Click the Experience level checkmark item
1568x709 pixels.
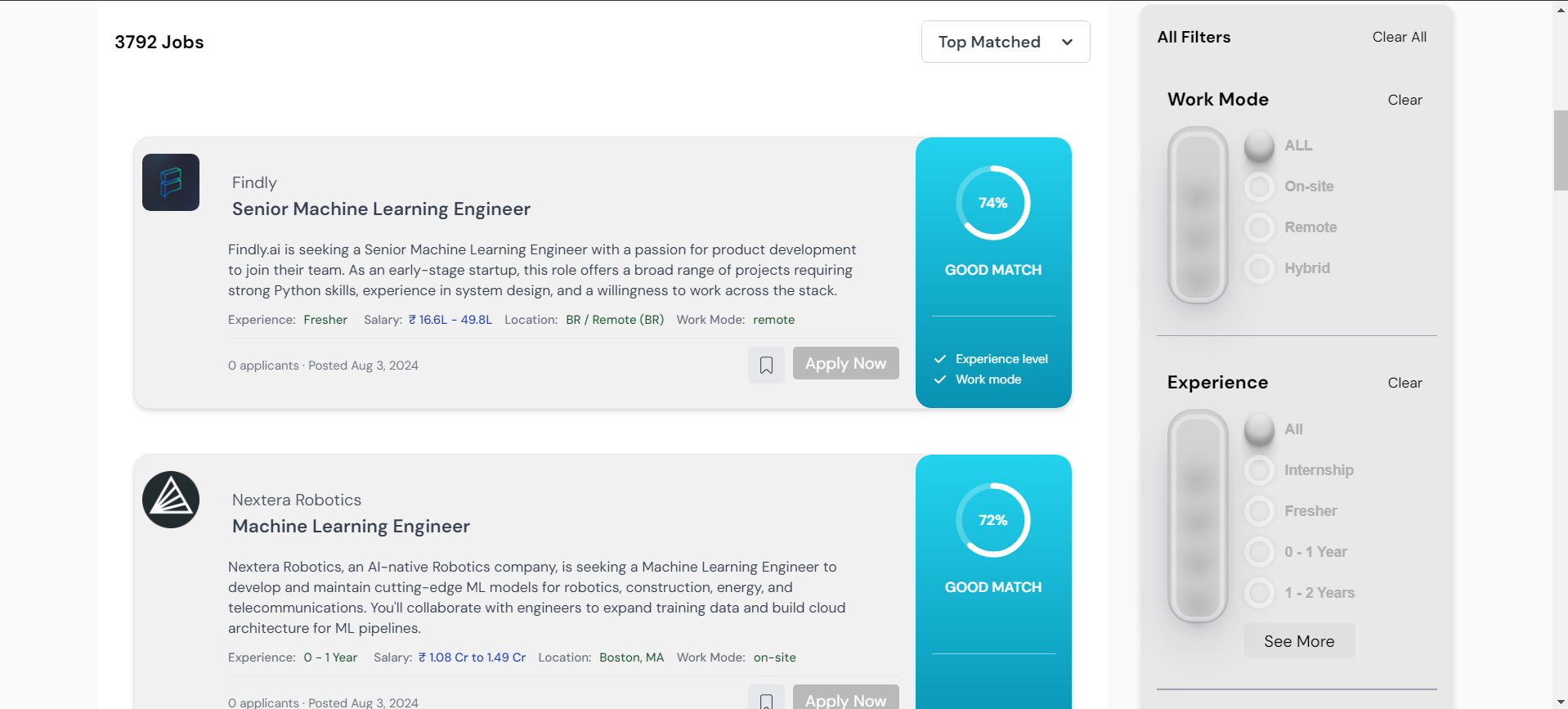pos(991,359)
